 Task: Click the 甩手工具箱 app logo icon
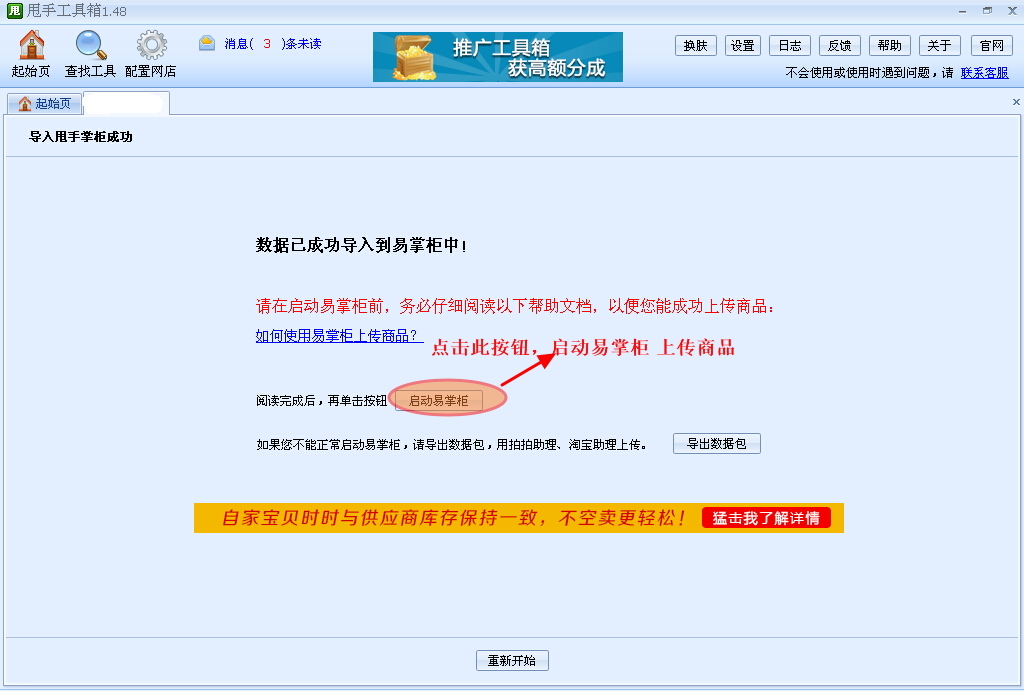coord(14,10)
